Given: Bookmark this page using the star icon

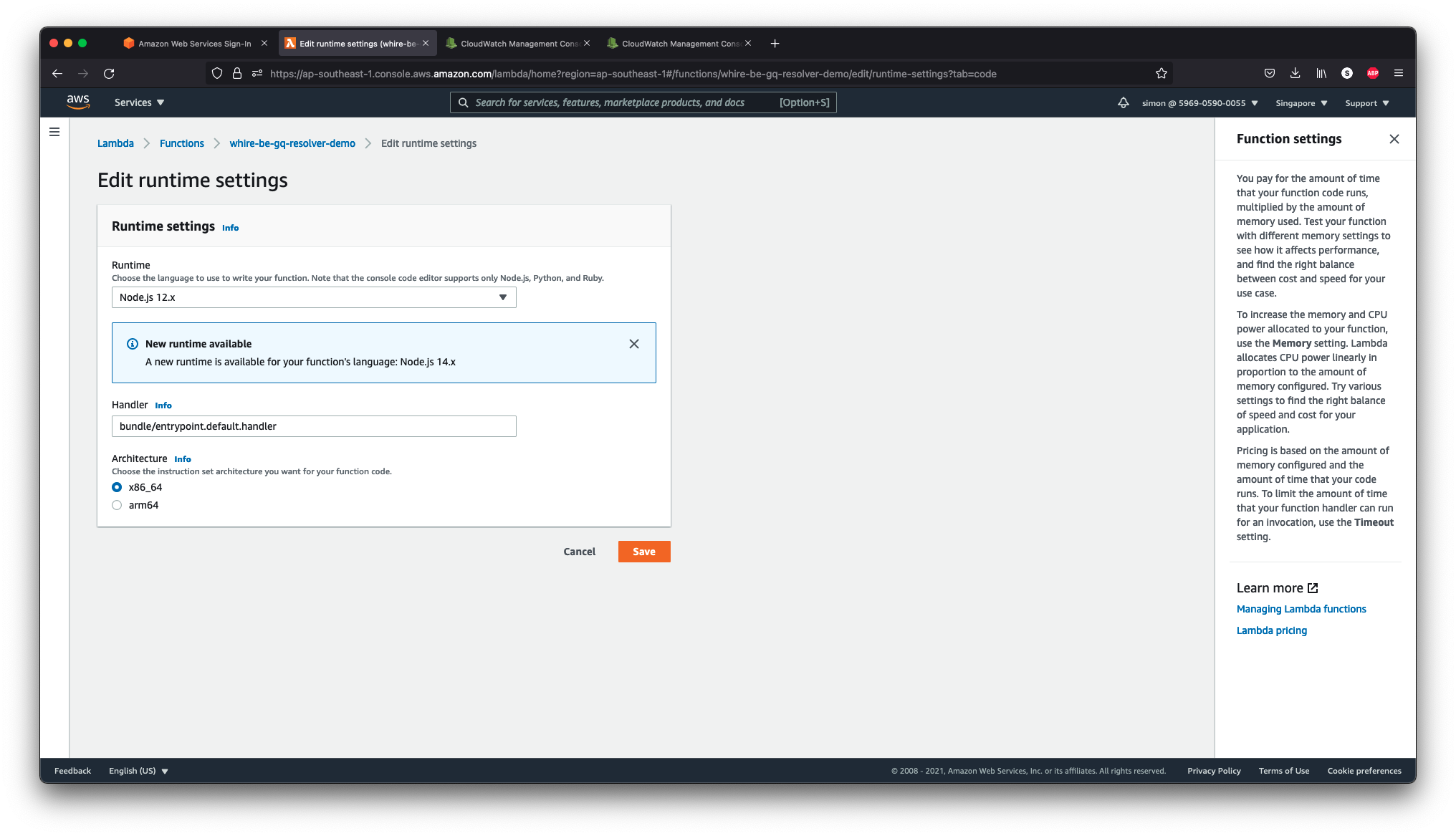Looking at the screenshot, I should click(1162, 73).
